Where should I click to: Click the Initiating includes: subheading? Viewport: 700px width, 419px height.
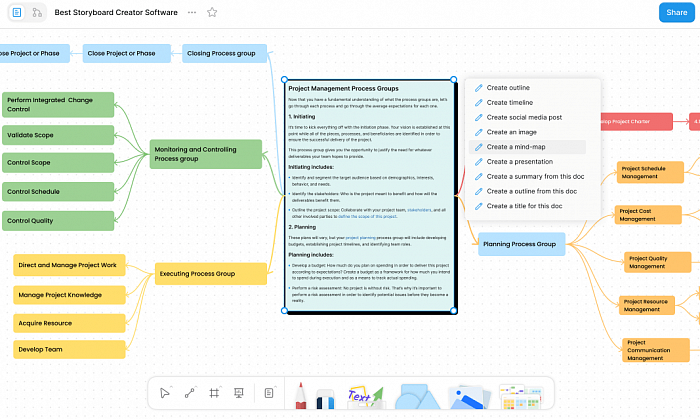click(311, 167)
